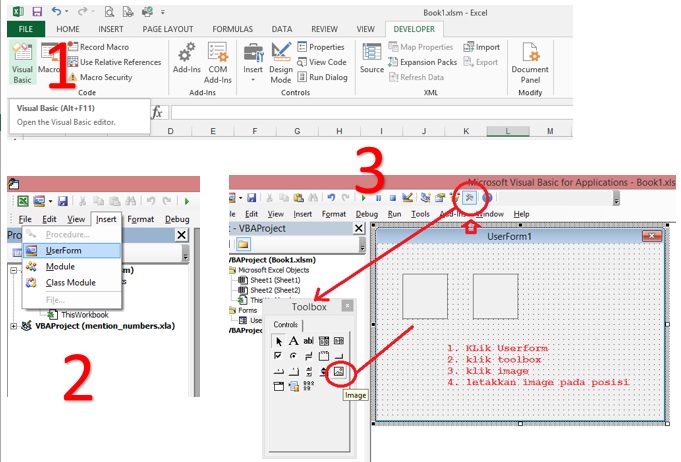Select Sheet2 (Sheet2) in project tree
Screen dimensions: 681x462
point(269,290)
